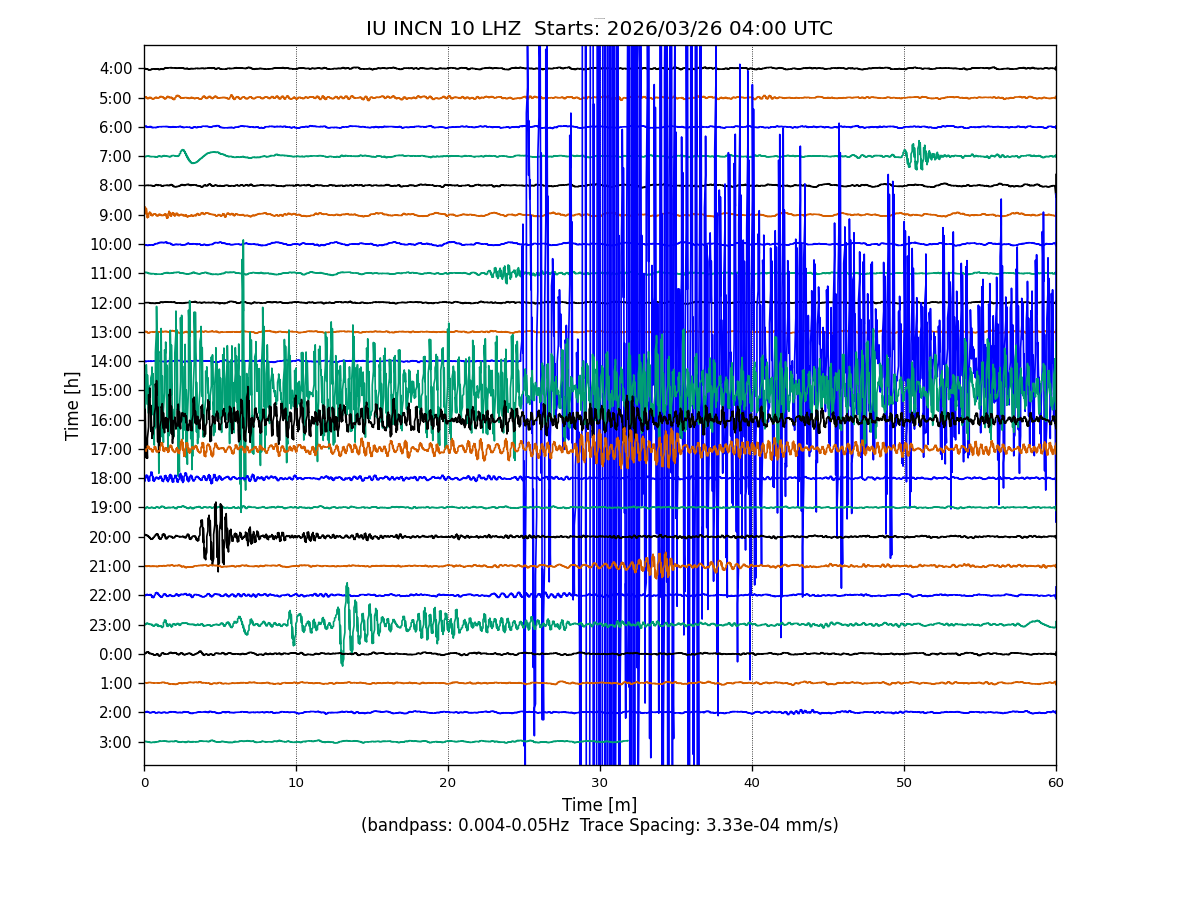Click the orange wave burst on 21:00 trace

655,565
